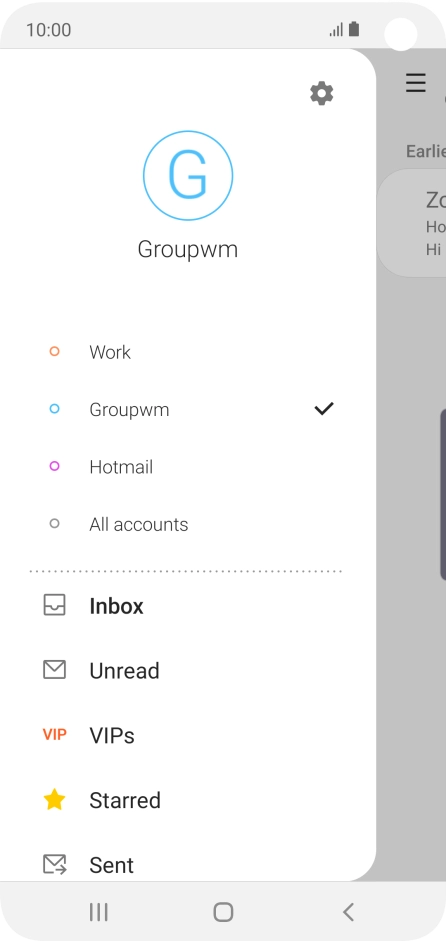Viewport: 446px width, 941px height.
Task: Tap the orange VIP icon
Action: click(55, 734)
